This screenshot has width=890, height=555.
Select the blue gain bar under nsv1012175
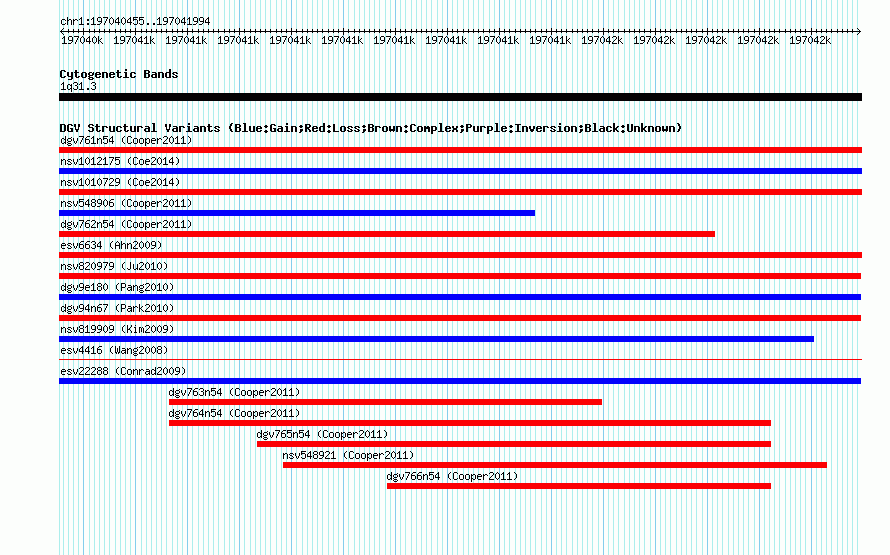click(x=460, y=171)
